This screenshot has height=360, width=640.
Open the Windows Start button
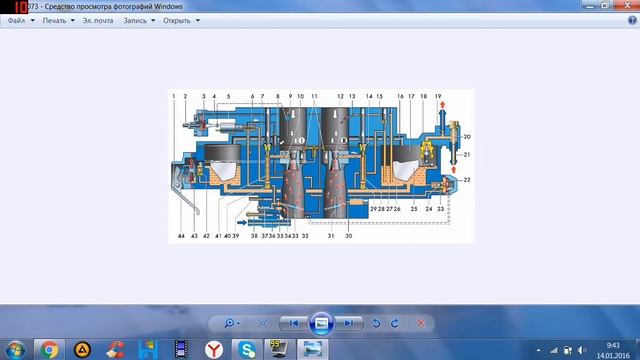[x=15, y=350]
